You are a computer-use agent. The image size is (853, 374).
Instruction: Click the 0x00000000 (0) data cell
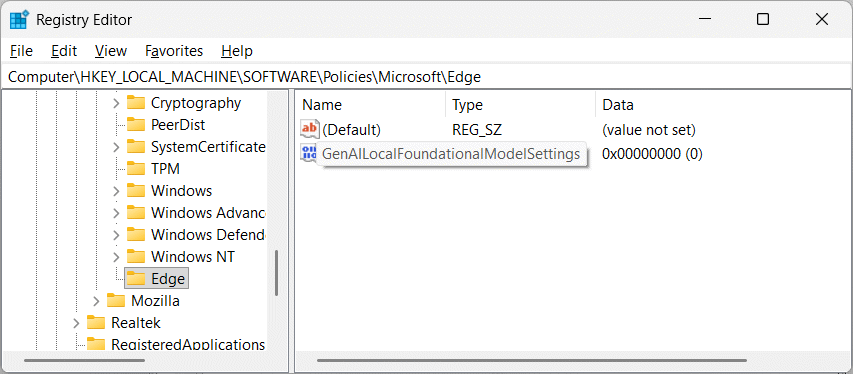click(x=652, y=154)
